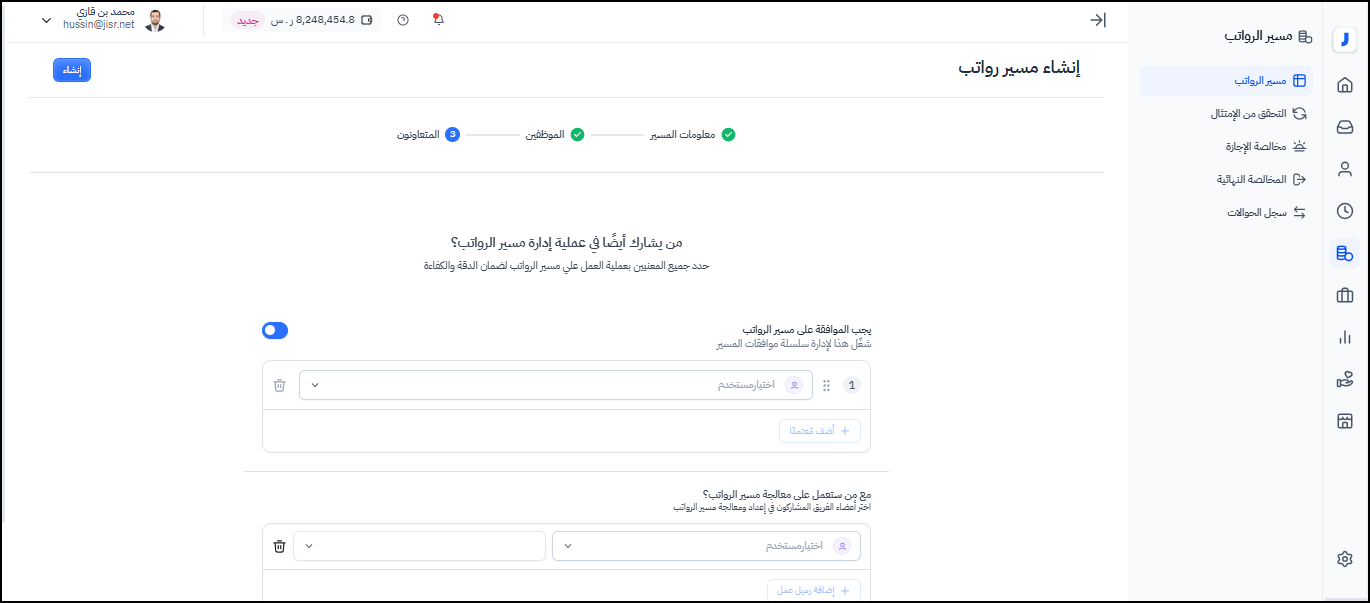Go back to the معلومات المسير step
This screenshot has width=1370, height=603.
coord(692,135)
